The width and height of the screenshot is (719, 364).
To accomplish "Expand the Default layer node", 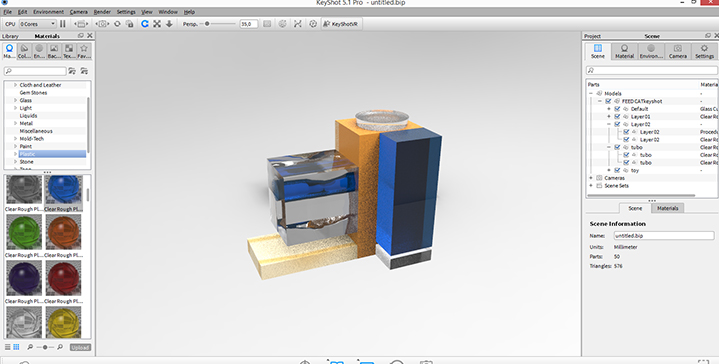I will point(609,109).
